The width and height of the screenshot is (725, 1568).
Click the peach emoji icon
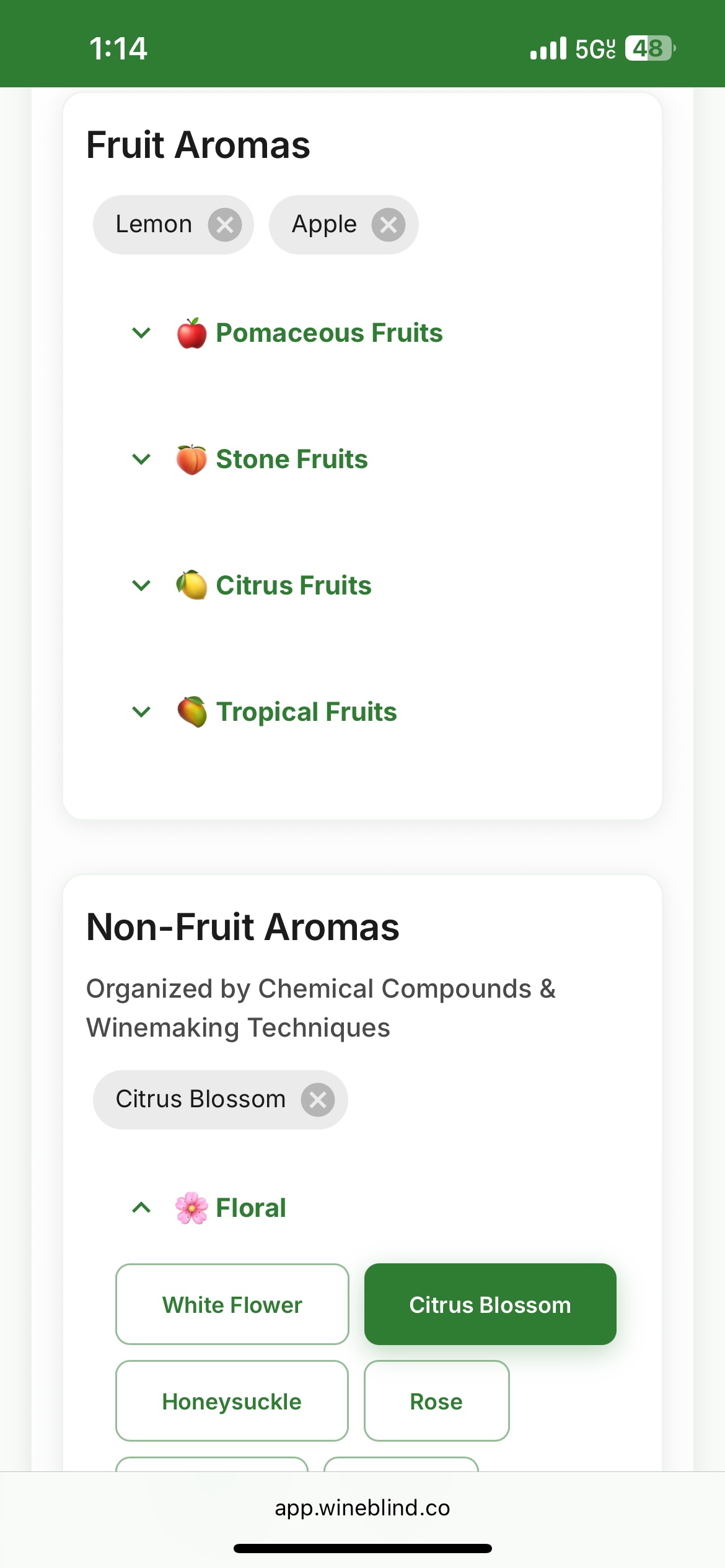tap(192, 460)
